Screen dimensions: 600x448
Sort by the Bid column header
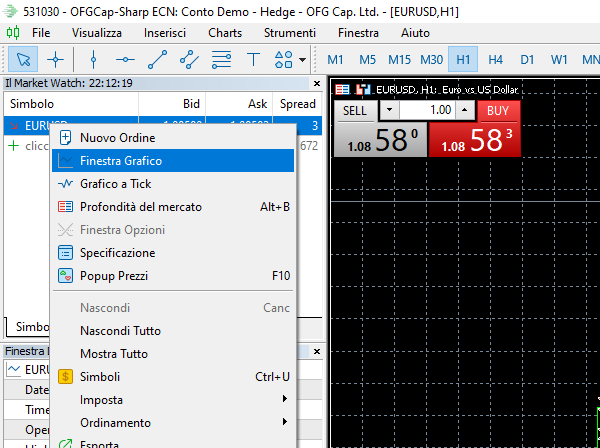coord(172,104)
